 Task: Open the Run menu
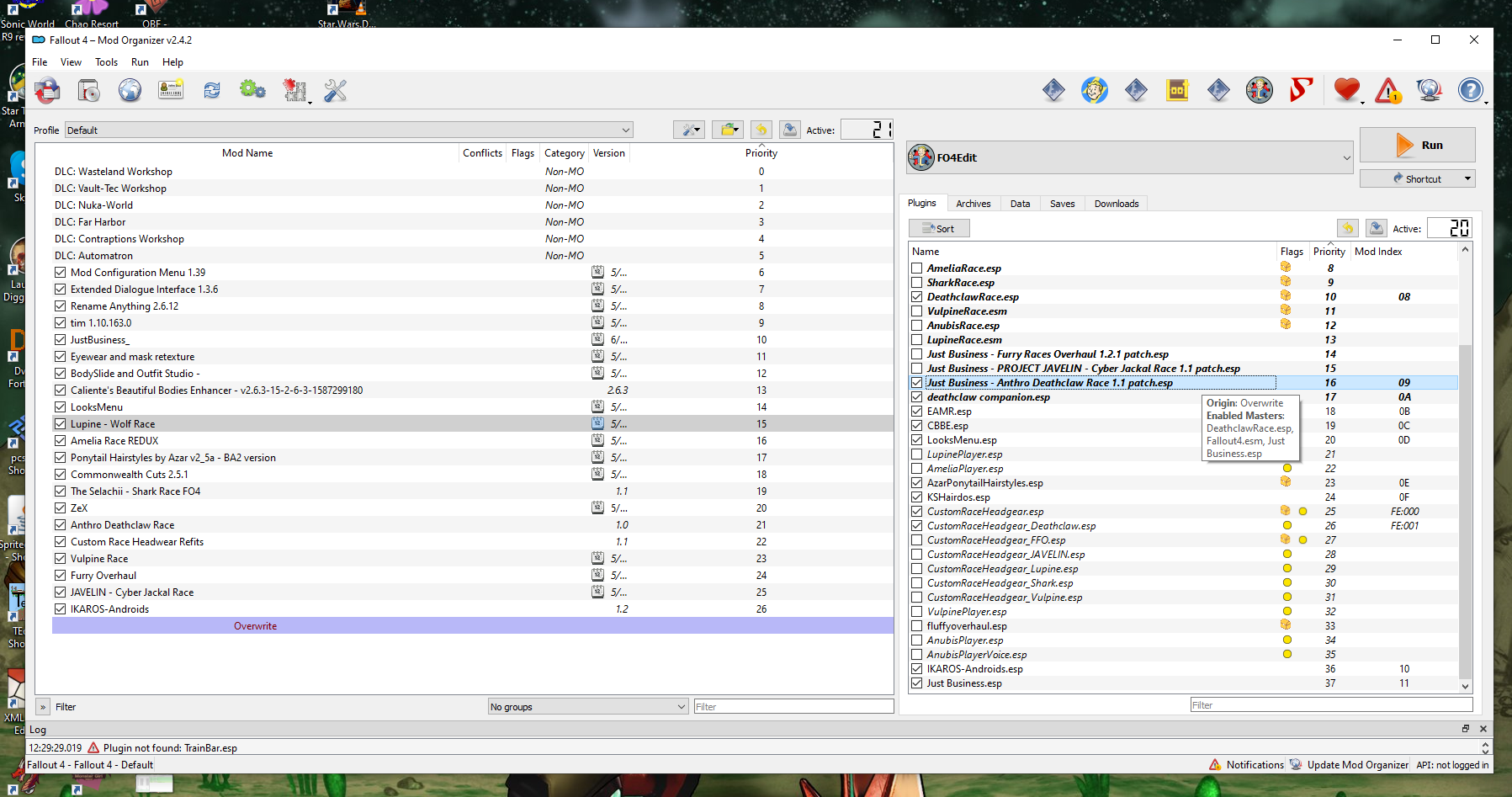coord(140,61)
